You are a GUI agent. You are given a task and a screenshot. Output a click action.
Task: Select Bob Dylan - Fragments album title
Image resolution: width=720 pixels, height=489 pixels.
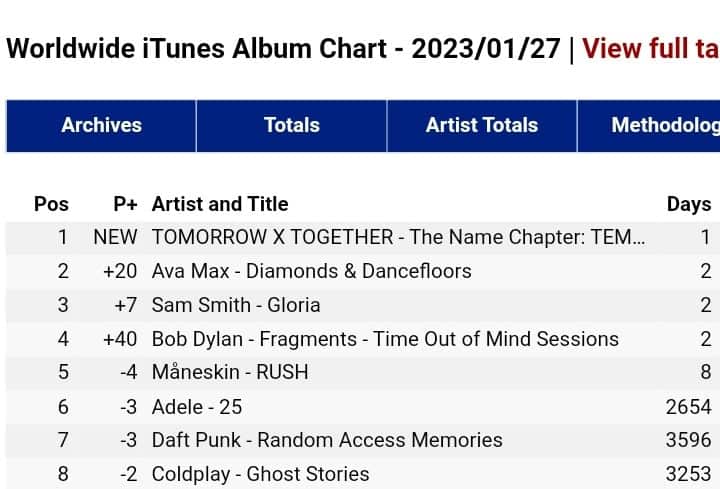(385, 339)
